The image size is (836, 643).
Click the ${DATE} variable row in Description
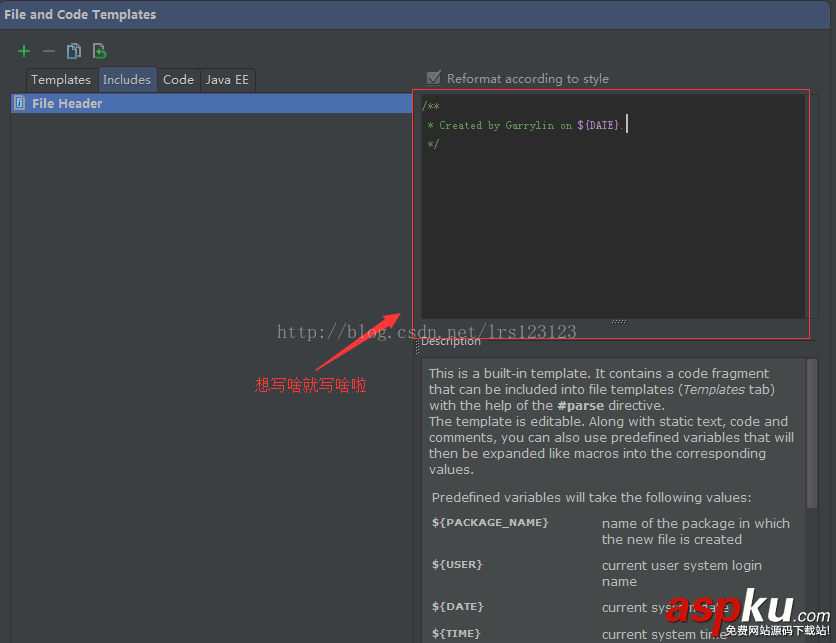coord(457,606)
